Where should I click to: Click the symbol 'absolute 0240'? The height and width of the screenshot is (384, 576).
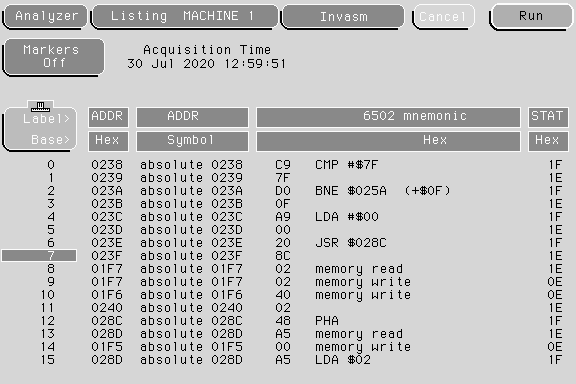pyautogui.click(x=191, y=308)
